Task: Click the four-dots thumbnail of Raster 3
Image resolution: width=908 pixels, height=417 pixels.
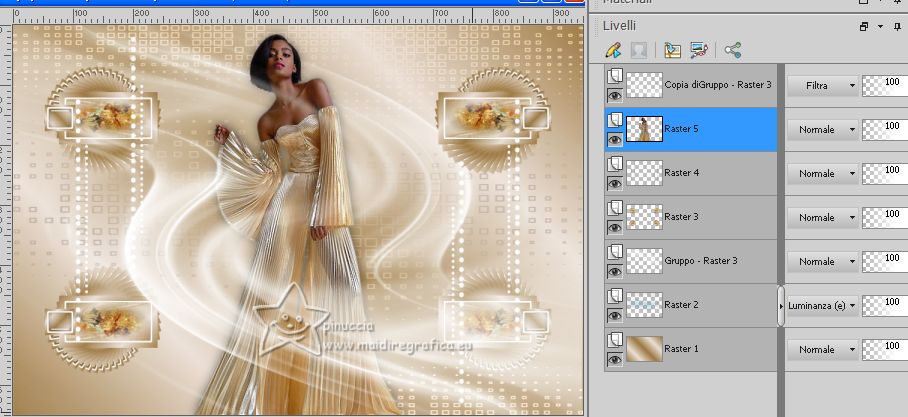Action: click(x=645, y=217)
